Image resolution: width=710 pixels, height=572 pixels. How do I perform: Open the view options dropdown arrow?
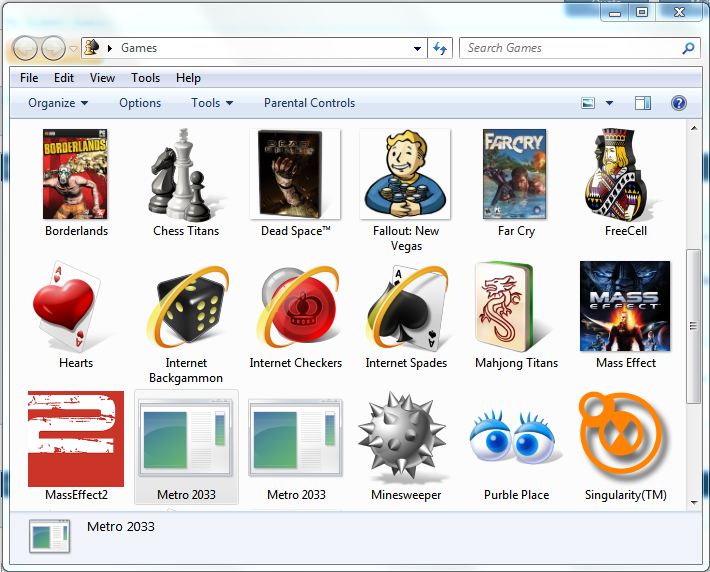[609, 103]
